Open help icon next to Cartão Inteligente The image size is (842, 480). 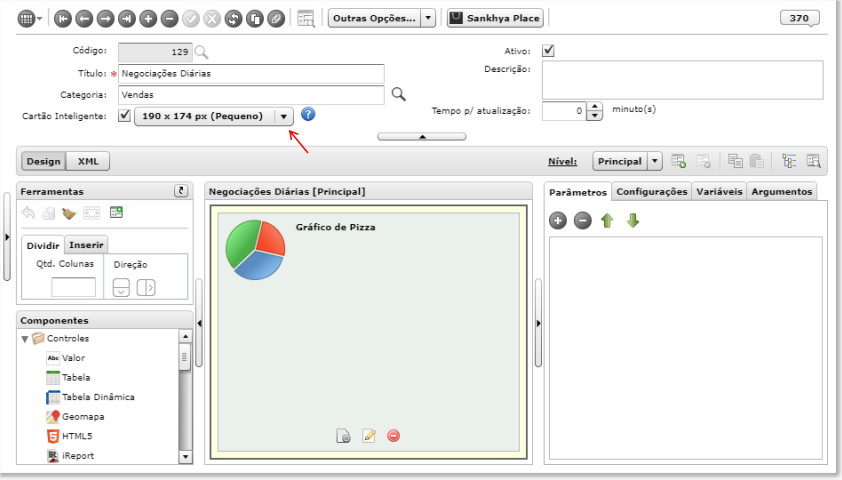(x=308, y=114)
